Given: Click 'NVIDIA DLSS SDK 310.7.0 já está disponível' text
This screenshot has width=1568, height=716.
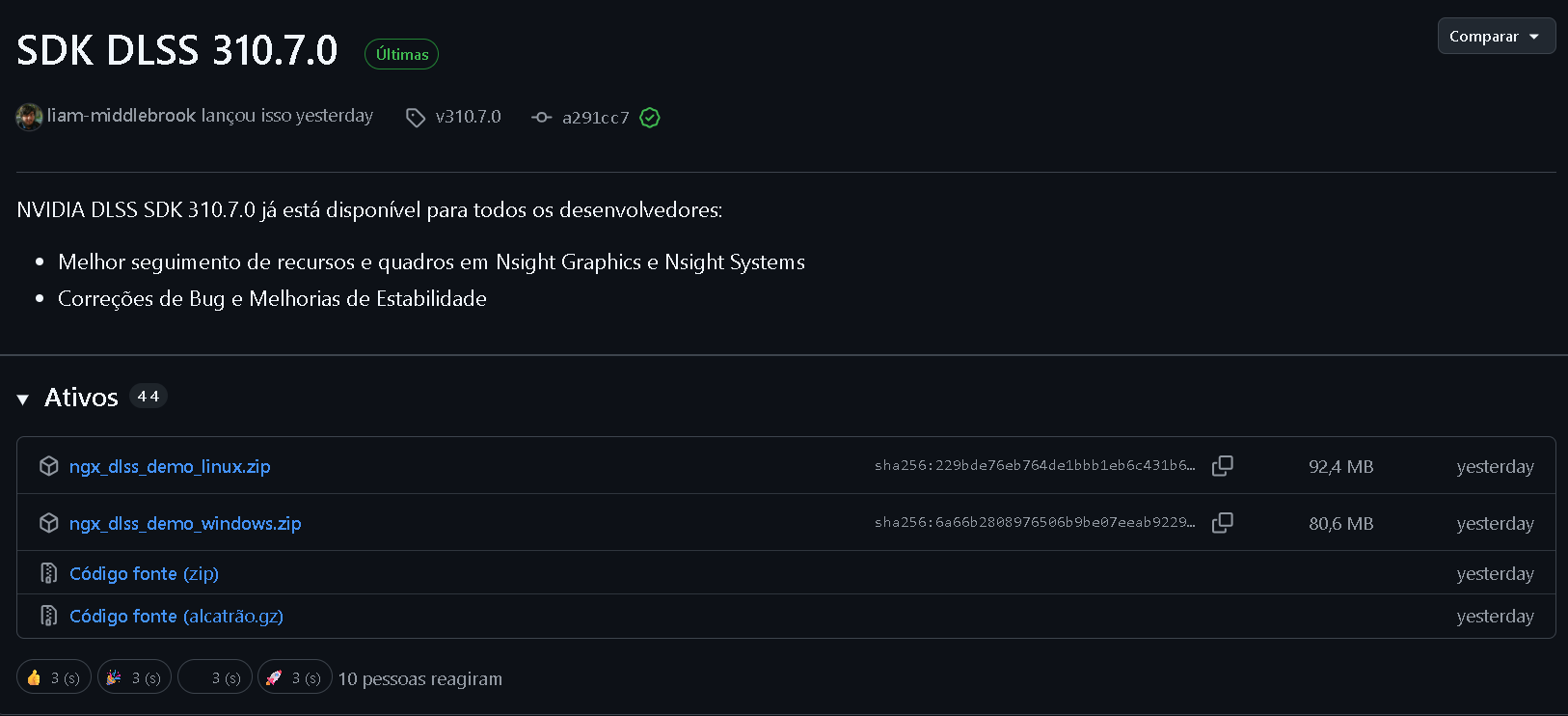Looking at the screenshot, I should [369, 209].
